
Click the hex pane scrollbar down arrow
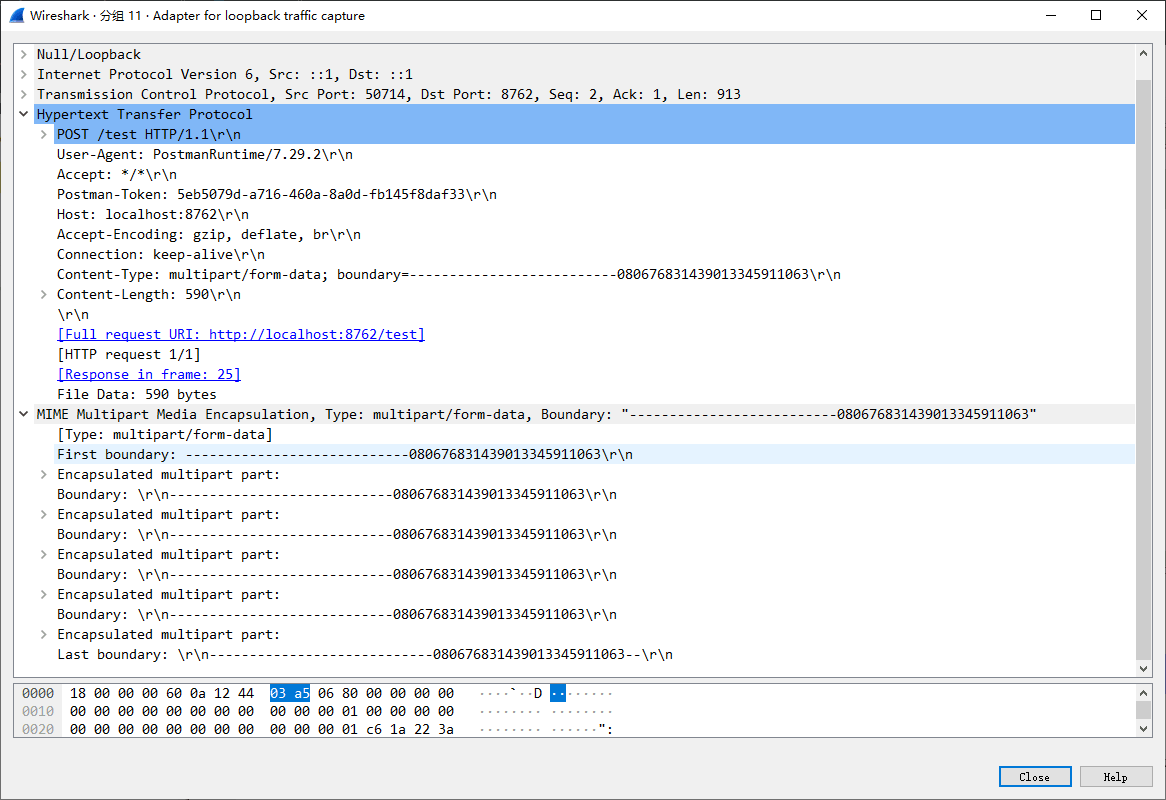(1144, 729)
